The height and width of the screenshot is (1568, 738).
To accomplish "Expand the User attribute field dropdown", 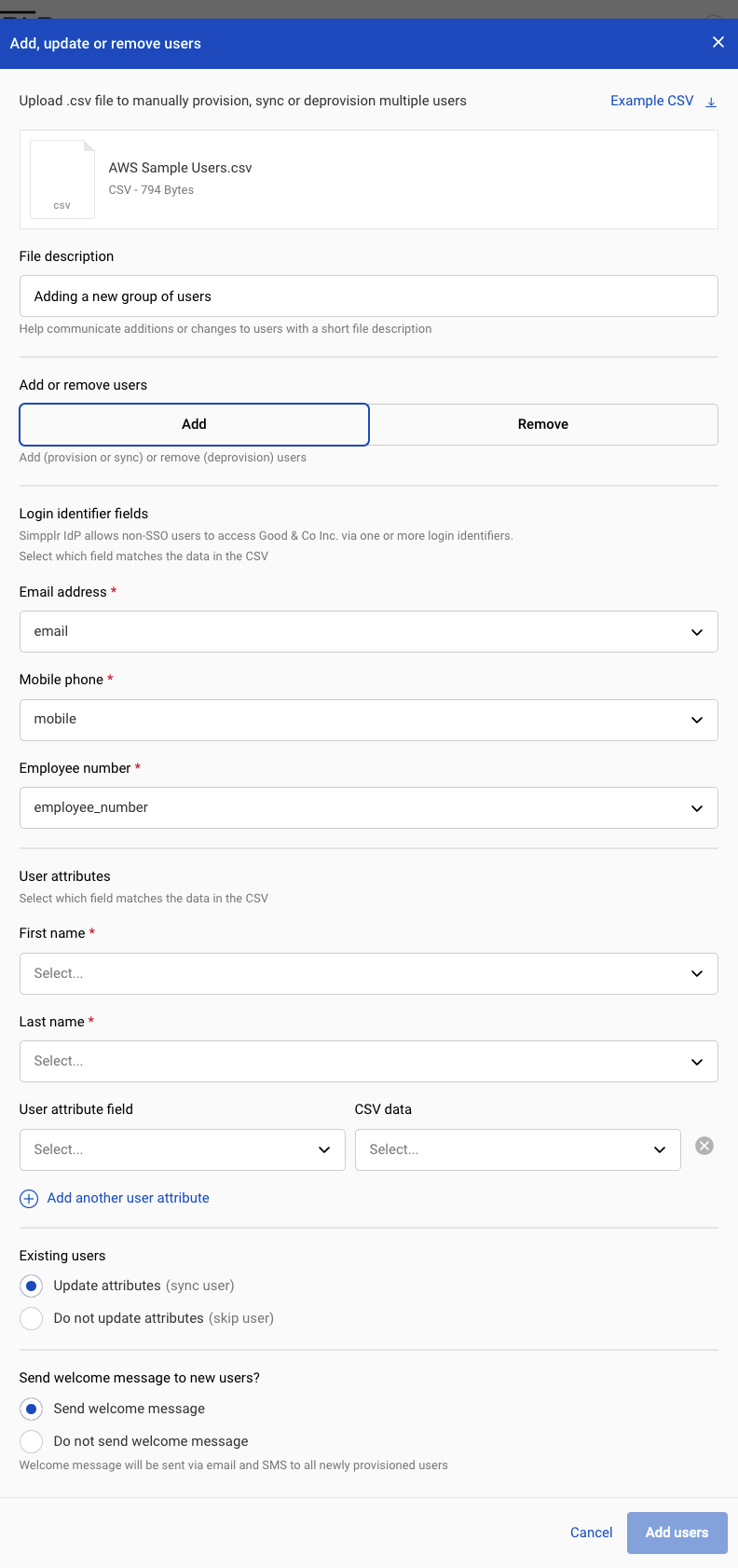I will pos(182,1149).
